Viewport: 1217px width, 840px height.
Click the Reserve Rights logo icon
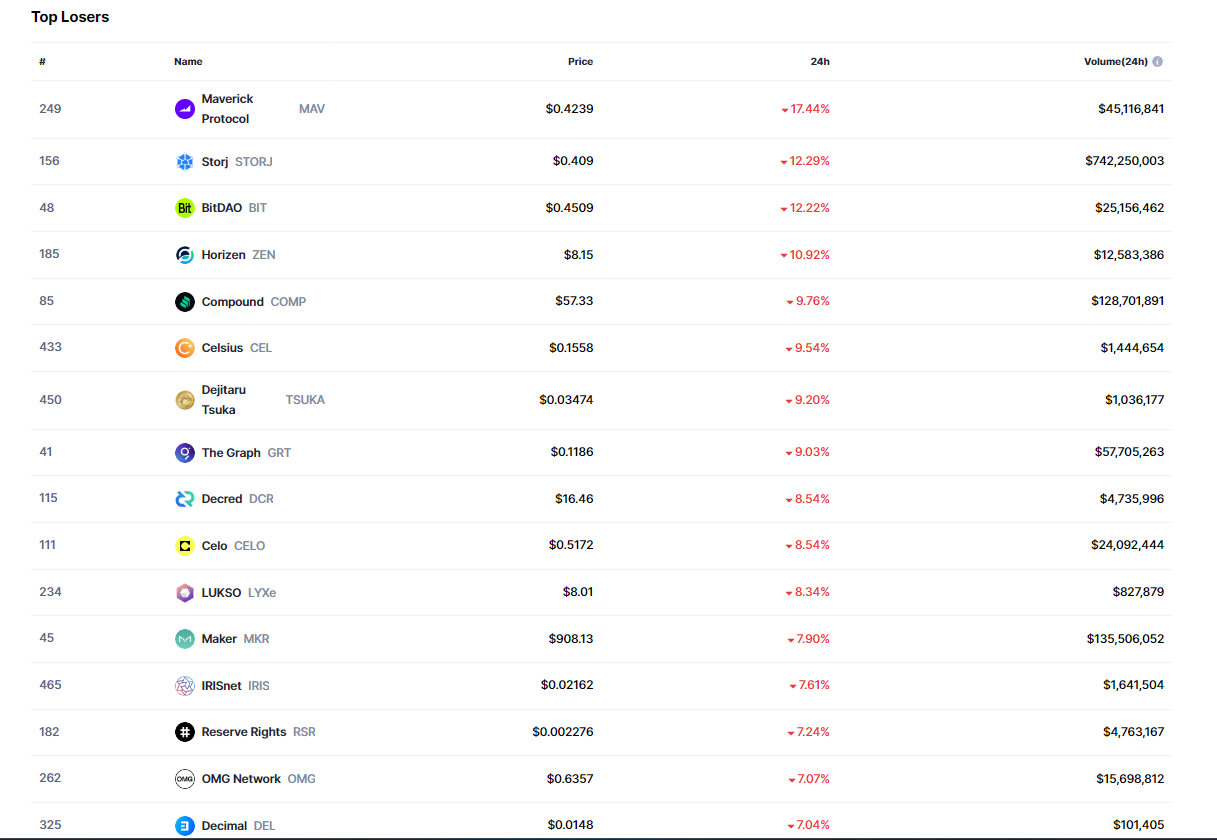coord(185,732)
